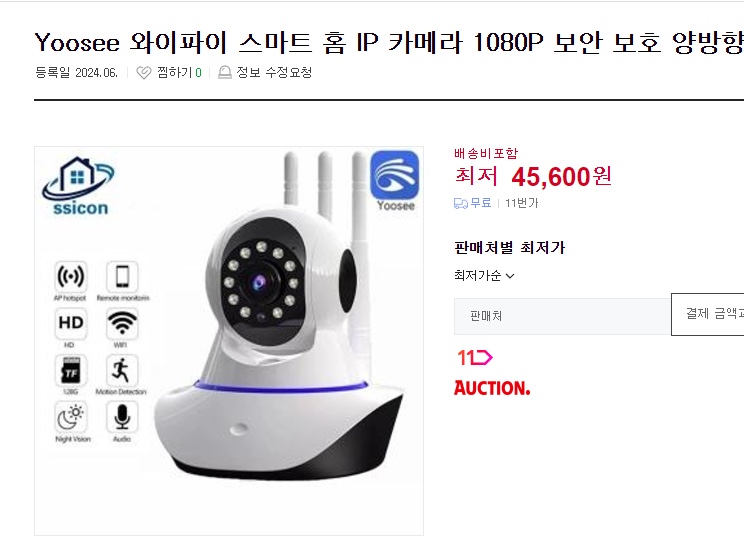Viewport: 744px width, 546px height.
Task: Click the ssicon house logo
Action: tap(78, 185)
